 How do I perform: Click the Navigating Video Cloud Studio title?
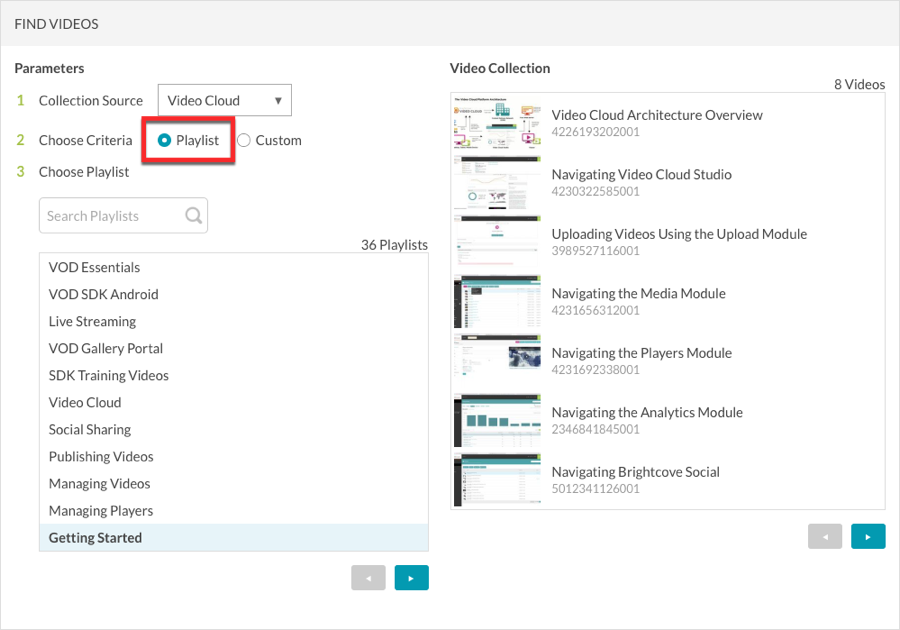(x=642, y=174)
